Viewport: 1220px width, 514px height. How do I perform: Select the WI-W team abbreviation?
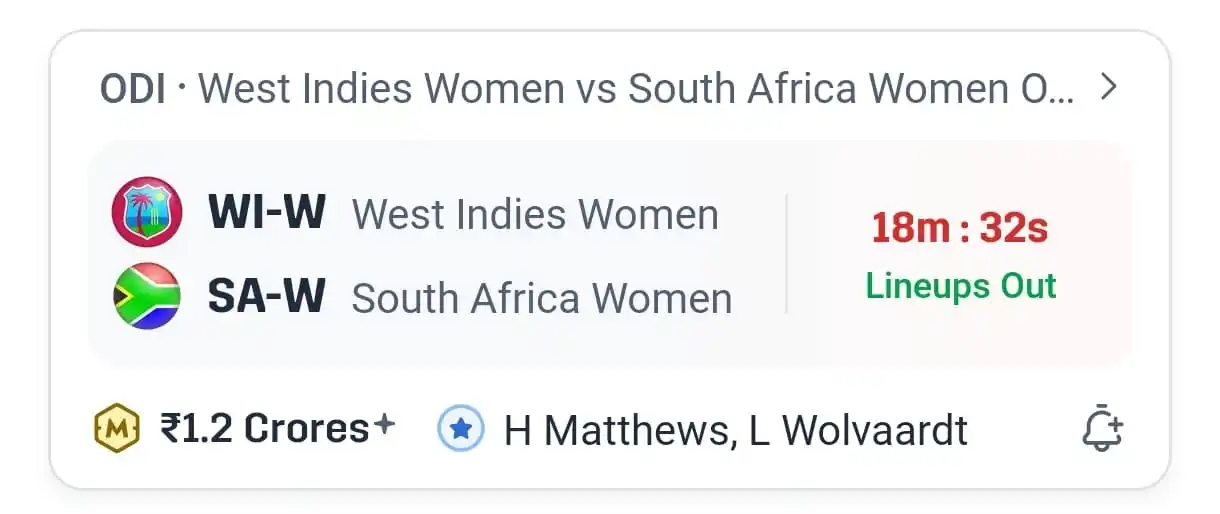pyautogui.click(x=266, y=212)
